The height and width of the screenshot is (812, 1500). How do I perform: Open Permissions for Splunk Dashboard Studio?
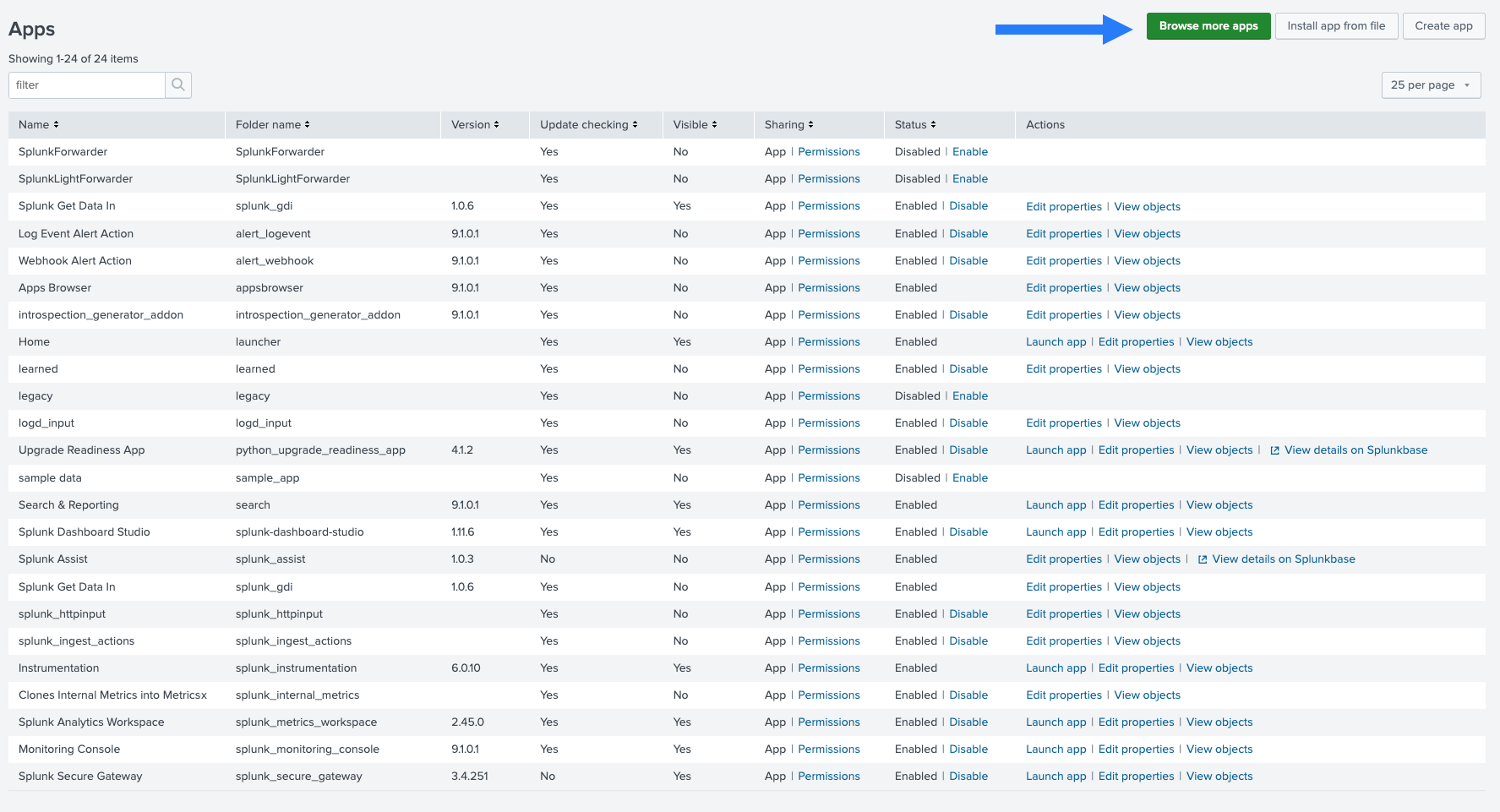tap(828, 532)
